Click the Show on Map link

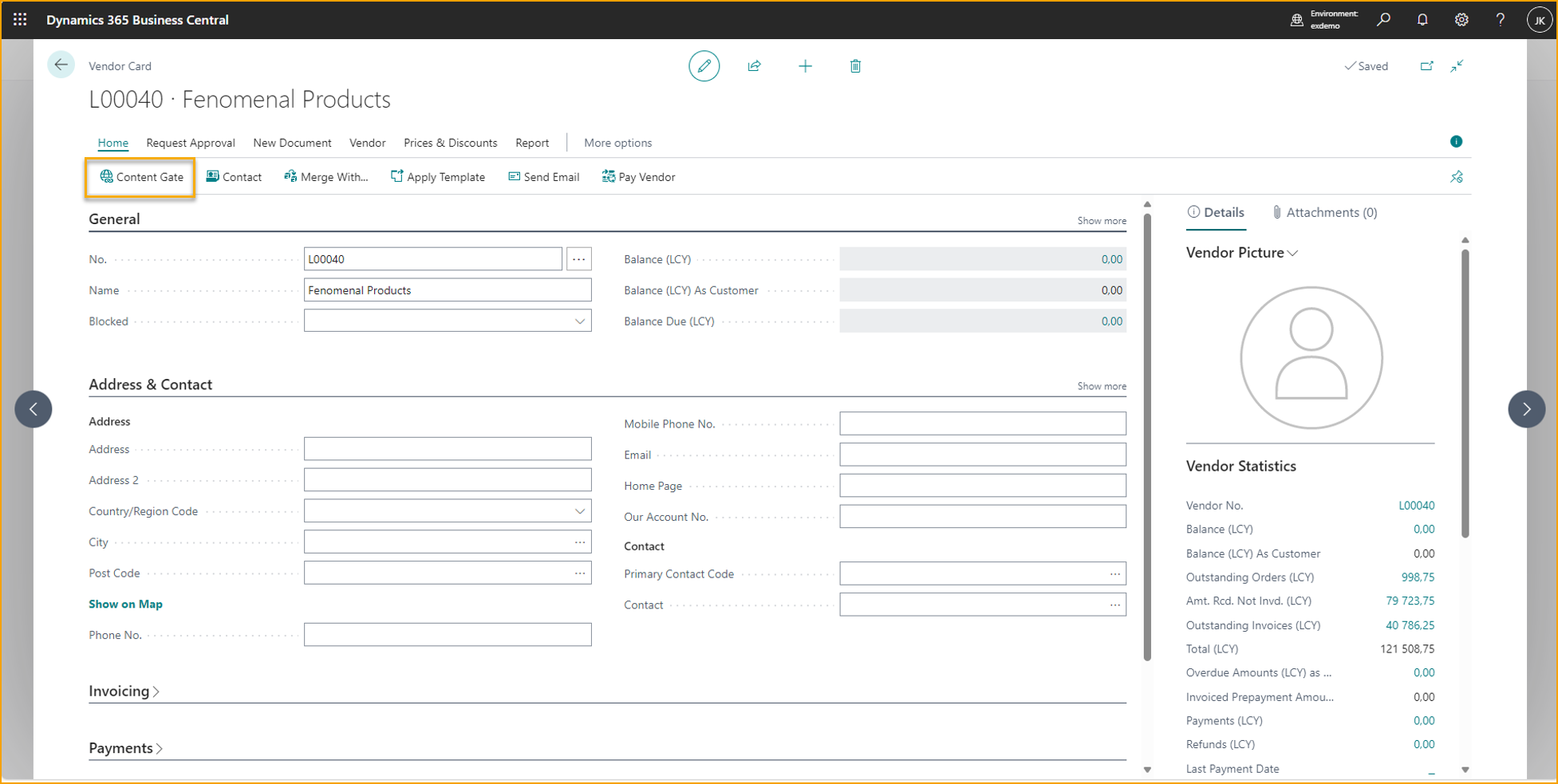pyautogui.click(x=125, y=604)
